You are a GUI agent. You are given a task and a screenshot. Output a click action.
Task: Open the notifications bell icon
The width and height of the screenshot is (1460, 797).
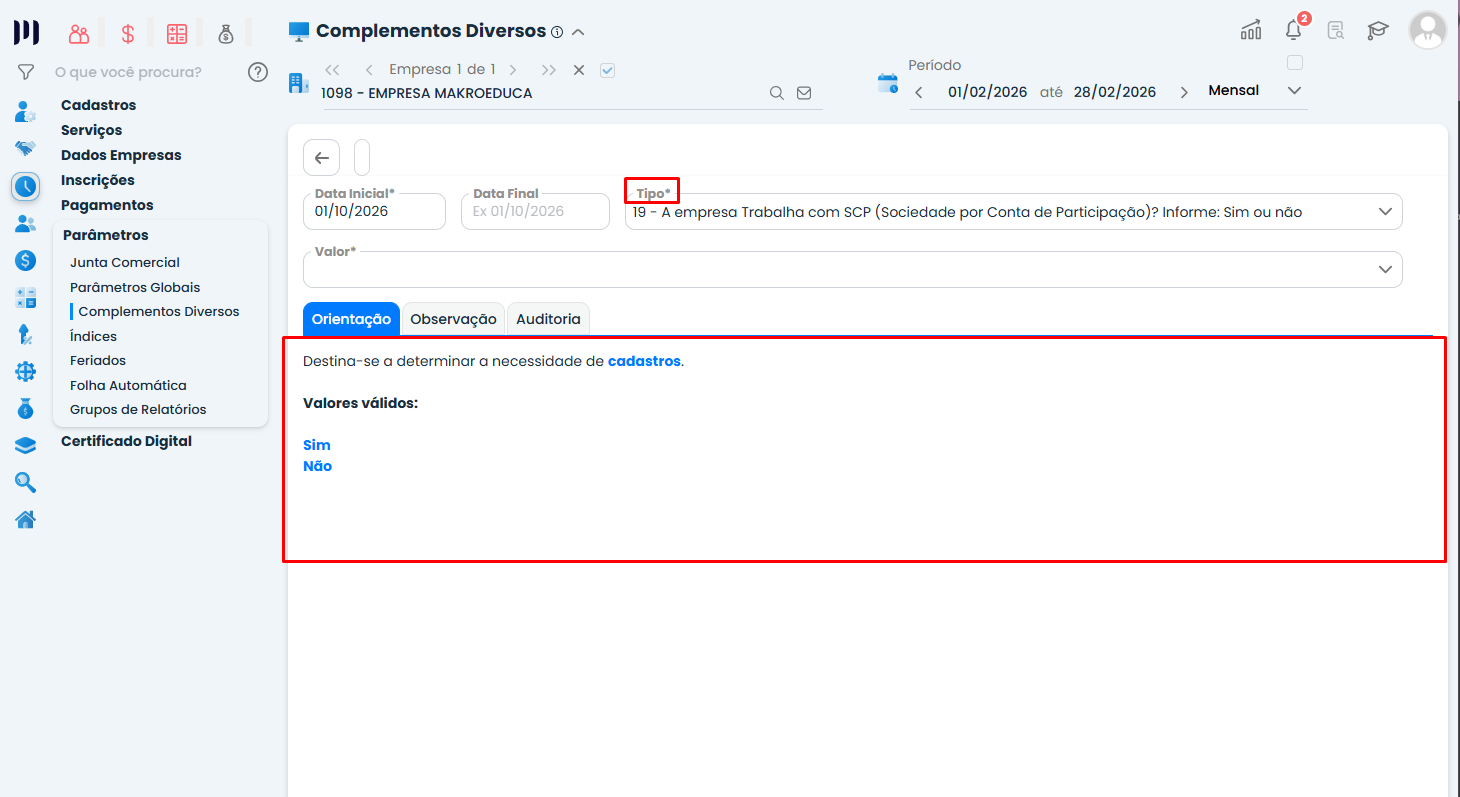coord(1294,30)
